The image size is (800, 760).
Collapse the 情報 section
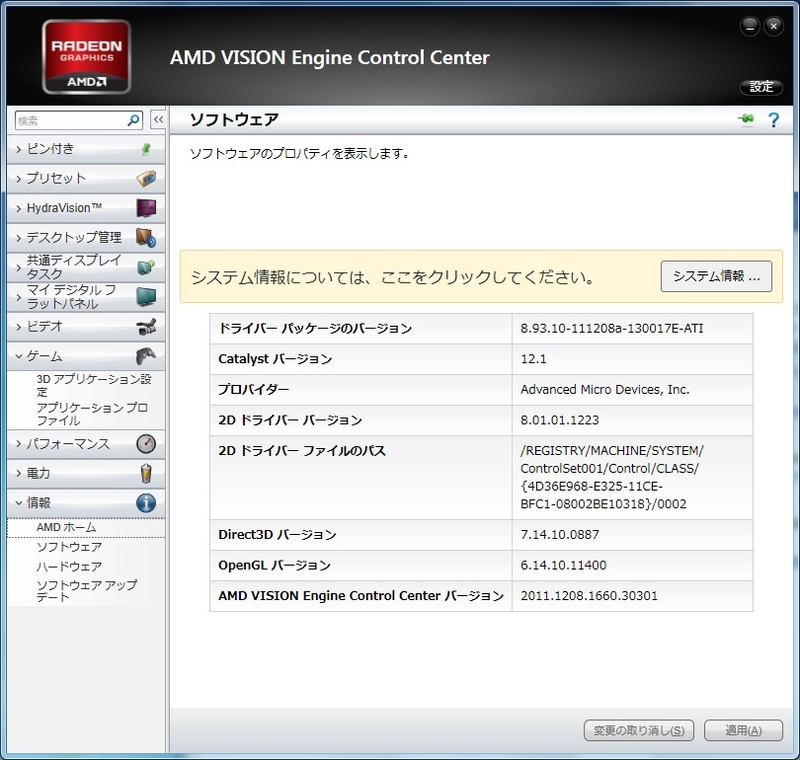[x=86, y=503]
